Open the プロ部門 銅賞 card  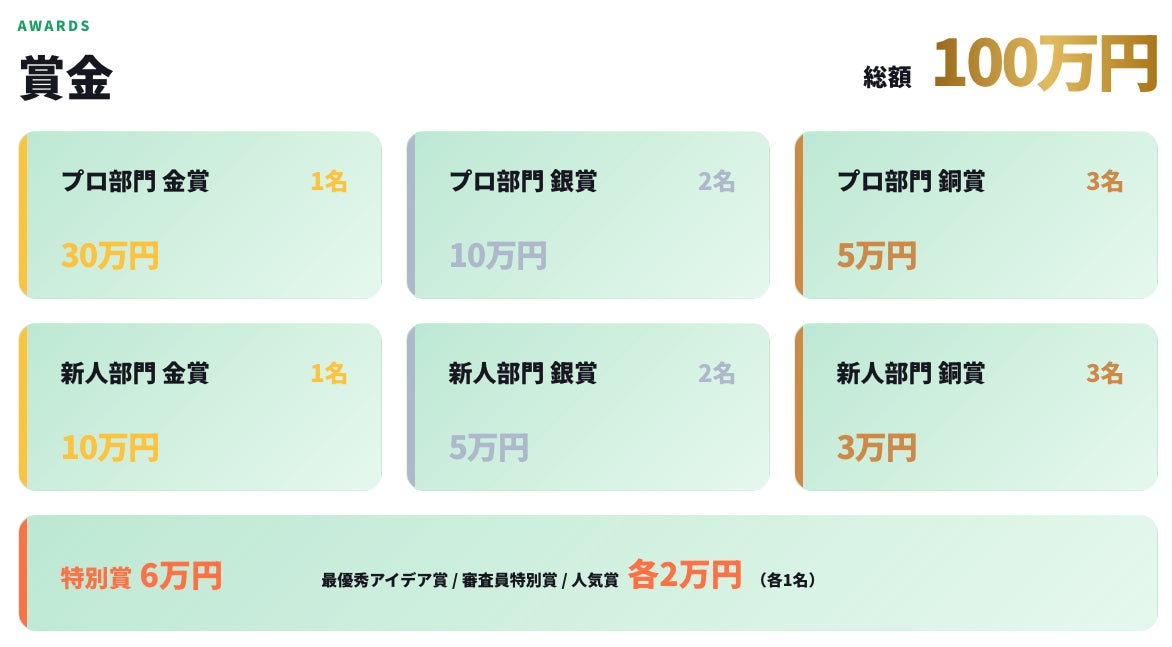coord(976,215)
